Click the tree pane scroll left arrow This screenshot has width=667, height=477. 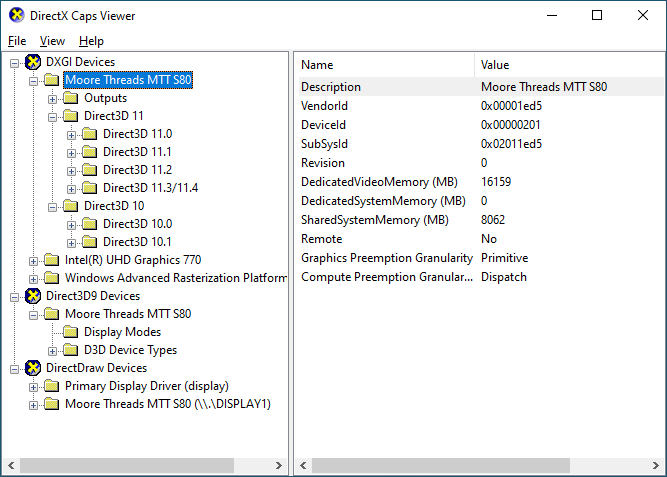point(11,465)
